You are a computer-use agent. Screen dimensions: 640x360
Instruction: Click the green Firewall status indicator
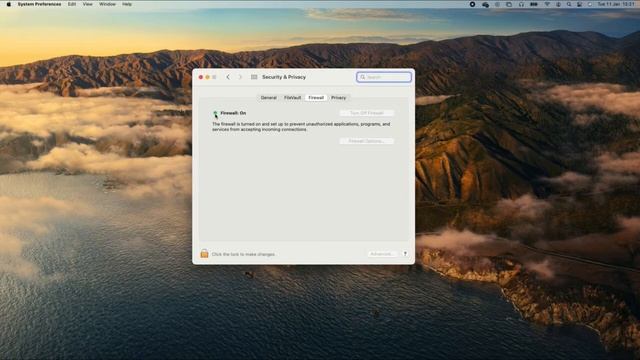pyautogui.click(x=215, y=113)
